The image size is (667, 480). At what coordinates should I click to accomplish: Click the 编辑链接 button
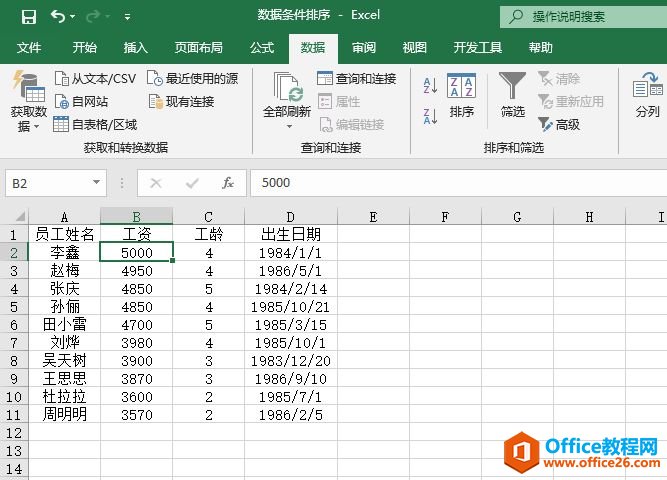click(351, 125)
